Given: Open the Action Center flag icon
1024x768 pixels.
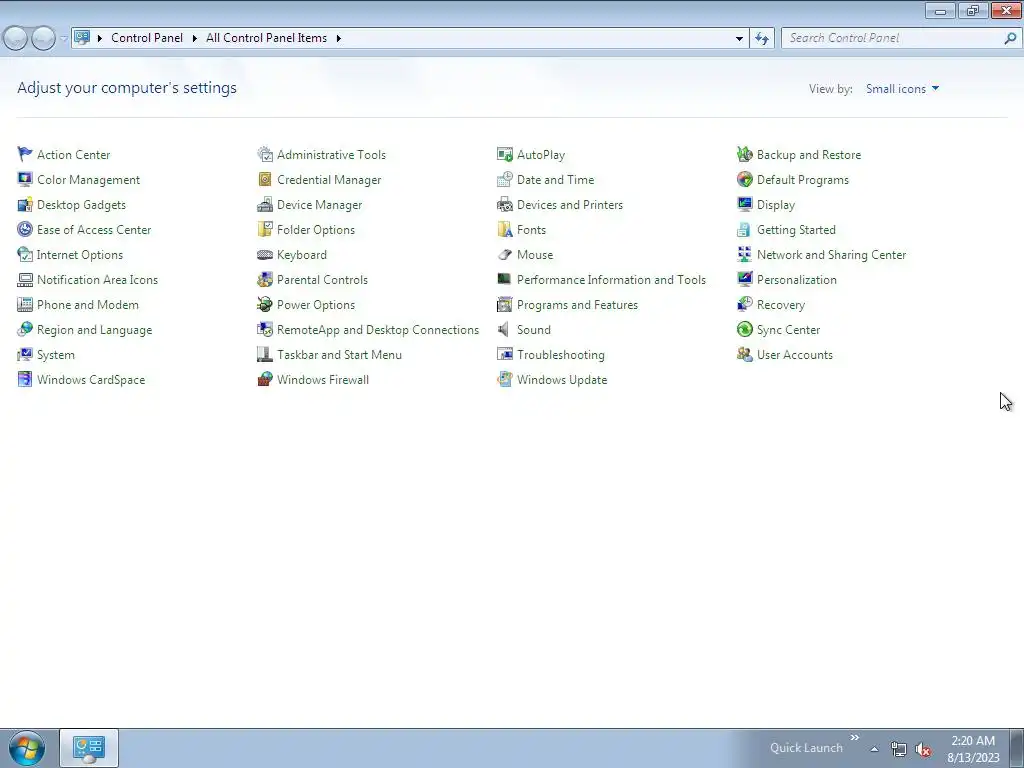Looking at the screenshot, I should (25, 154).
